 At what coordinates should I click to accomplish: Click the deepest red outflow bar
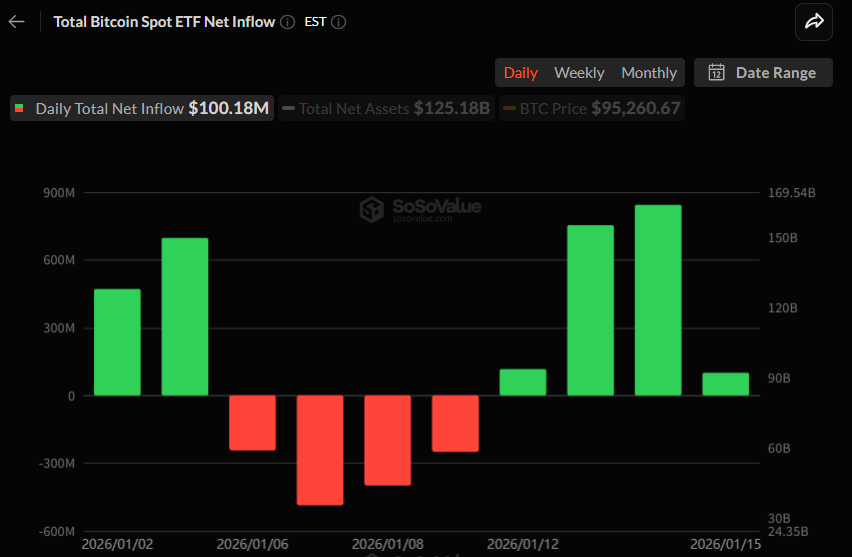point(320,450)
